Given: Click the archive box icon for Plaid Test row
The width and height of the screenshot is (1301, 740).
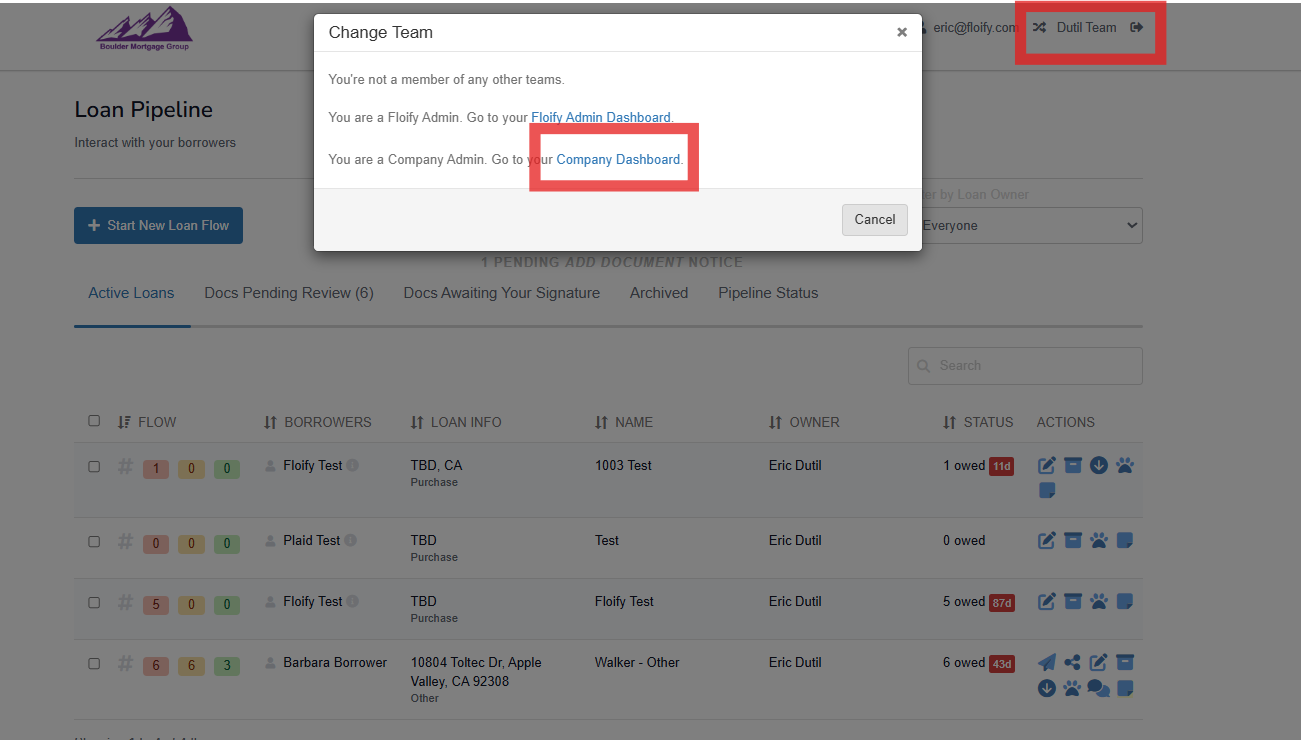Looking at the screenshot, I should [x=1072, y=541].
